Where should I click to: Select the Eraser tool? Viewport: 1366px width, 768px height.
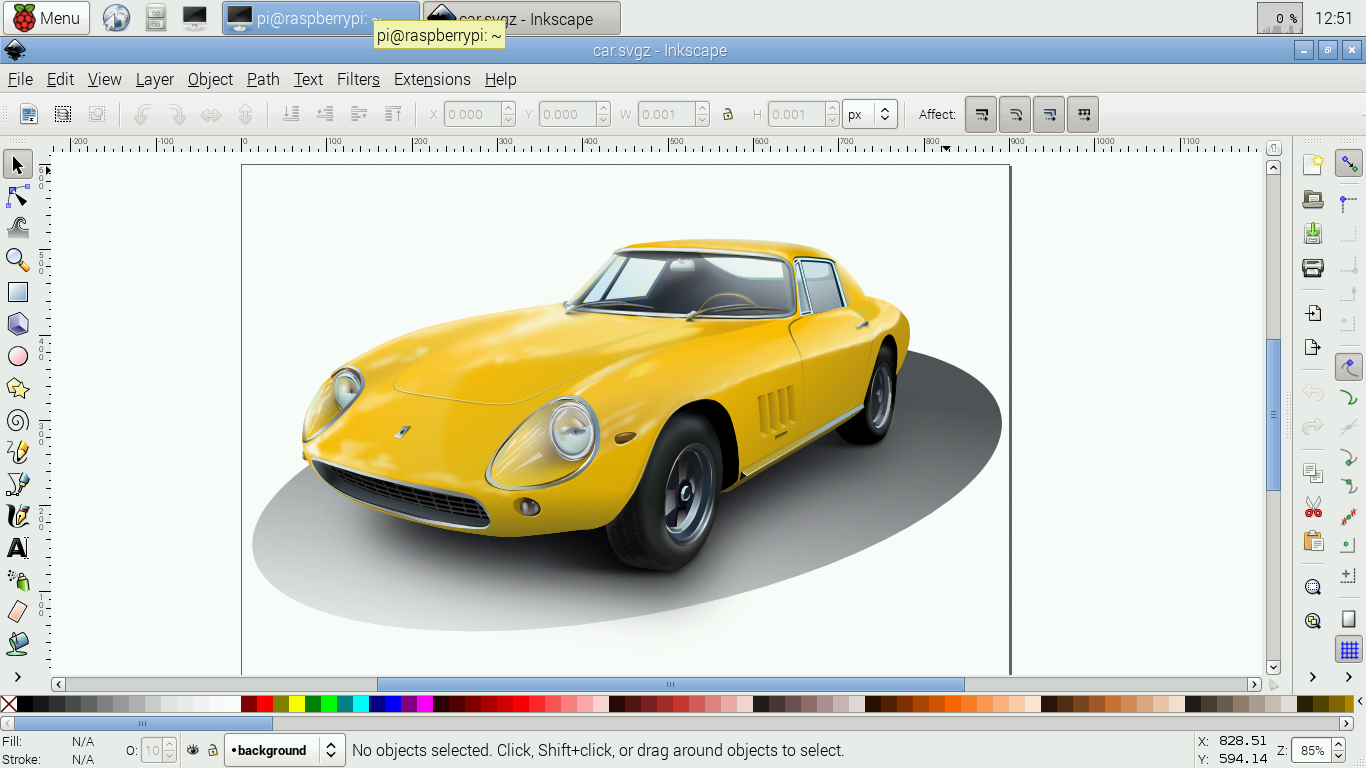click(x=17, y=613)
